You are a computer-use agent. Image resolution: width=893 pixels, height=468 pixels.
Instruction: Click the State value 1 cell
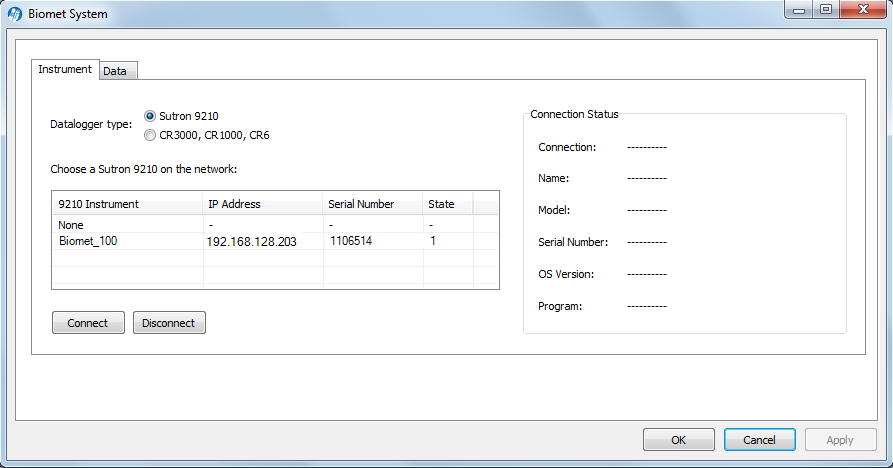click(x=433, y=241)
